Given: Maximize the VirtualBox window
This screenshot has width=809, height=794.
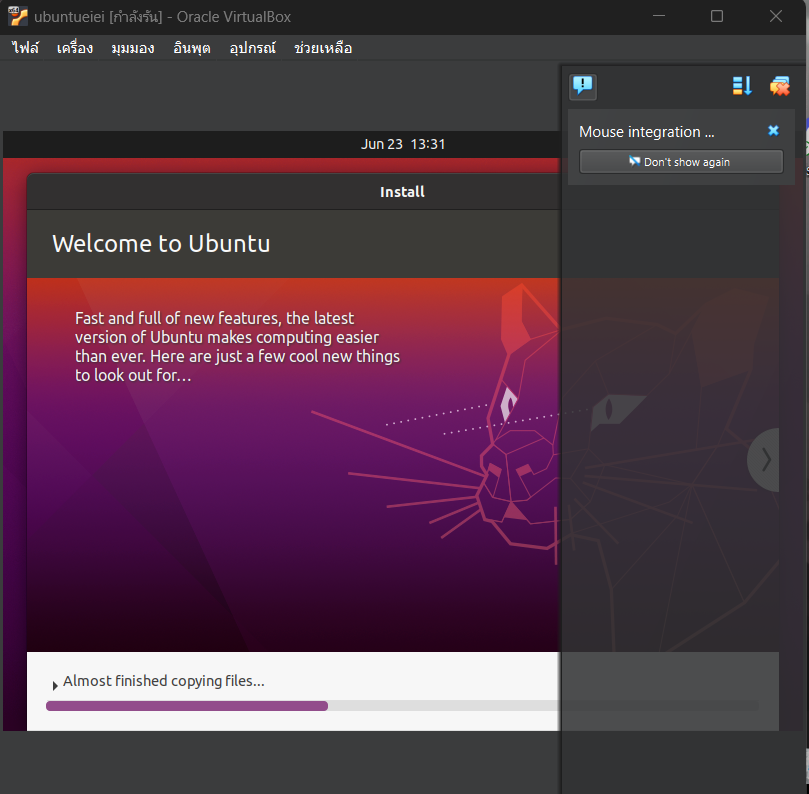Looking at the screenshot, I should click(717, 16).
